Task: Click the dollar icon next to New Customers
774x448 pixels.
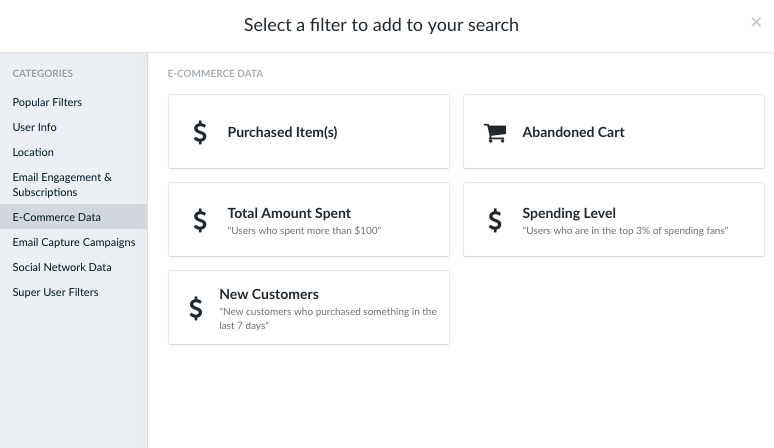Action: click(x=196, y=308)
